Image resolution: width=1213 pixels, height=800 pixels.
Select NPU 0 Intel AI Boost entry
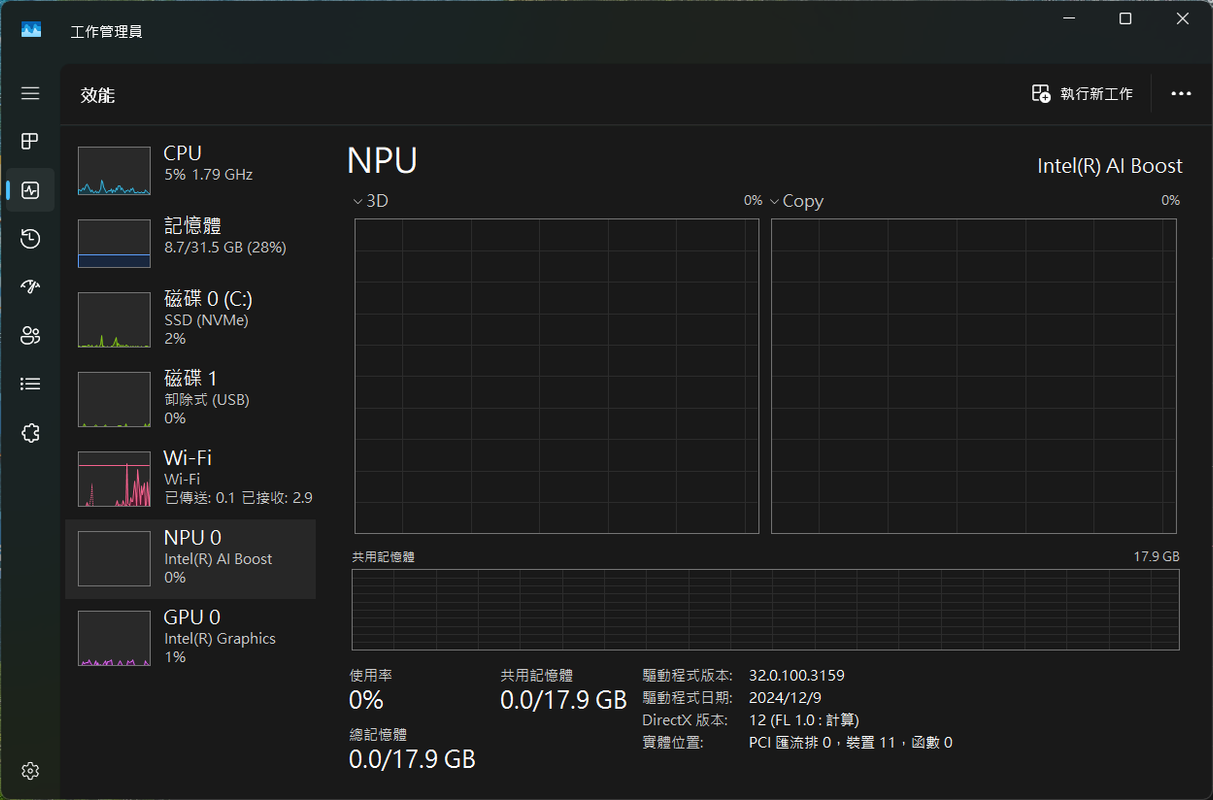(x=190, y=558)
